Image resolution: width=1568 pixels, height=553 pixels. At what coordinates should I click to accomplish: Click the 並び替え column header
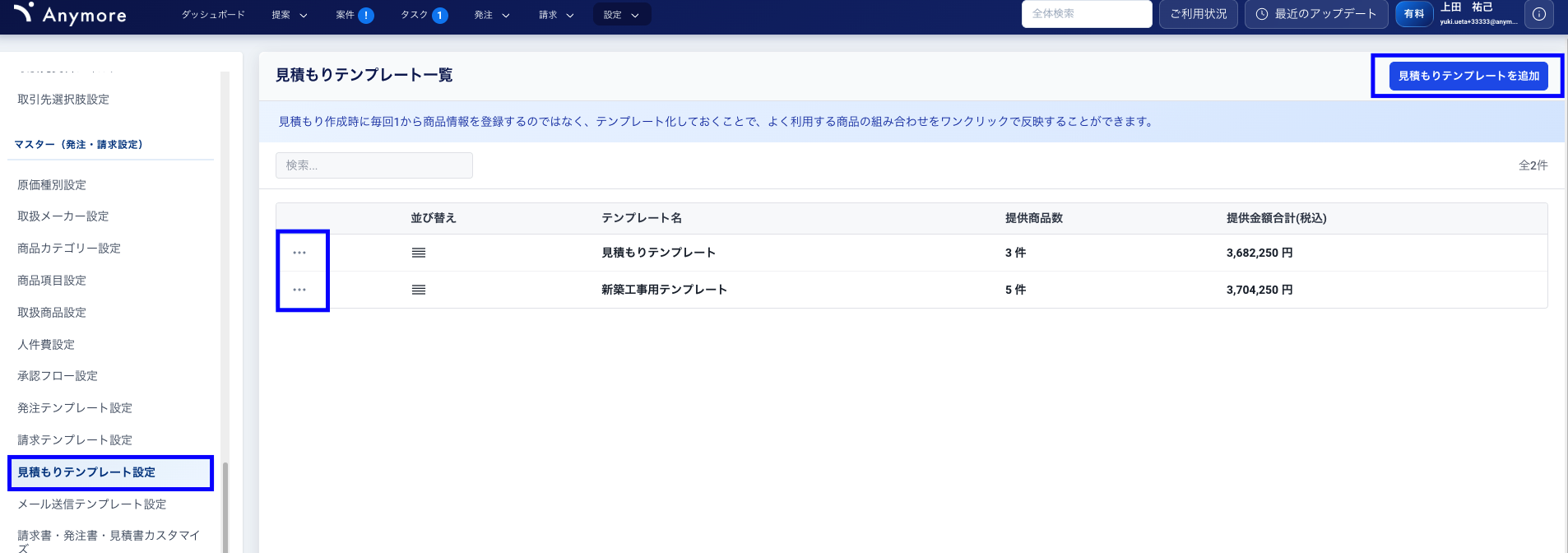pos(434,218)
